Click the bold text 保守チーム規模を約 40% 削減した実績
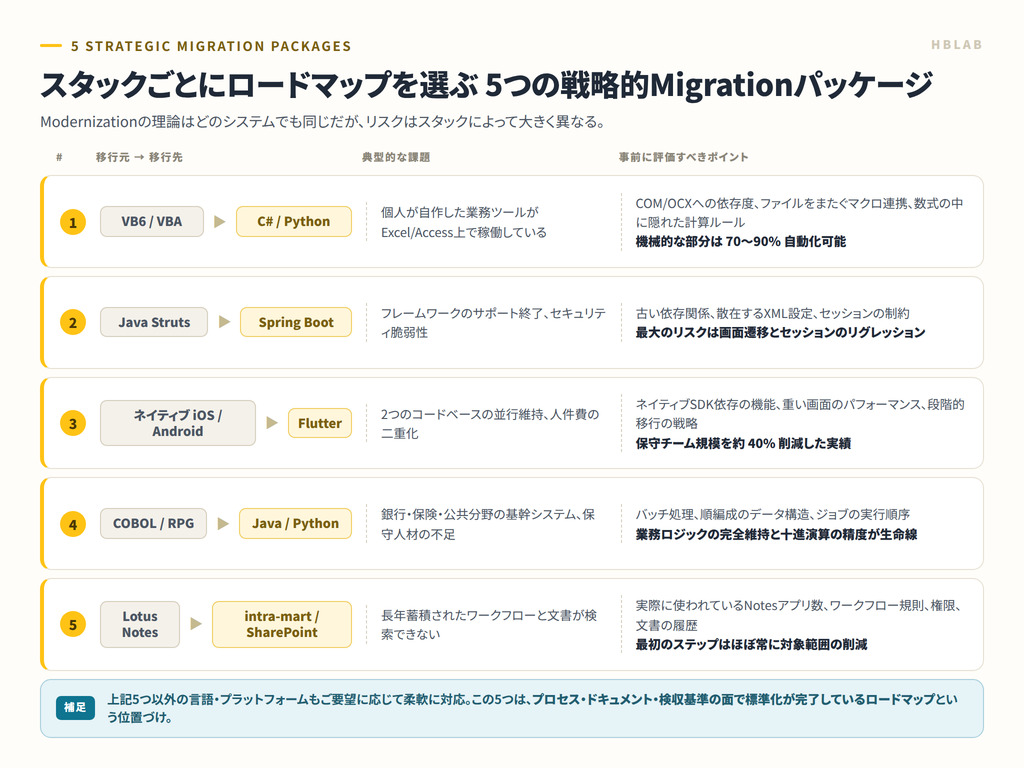The image size is (1024, 768). [x=743, y=443]
